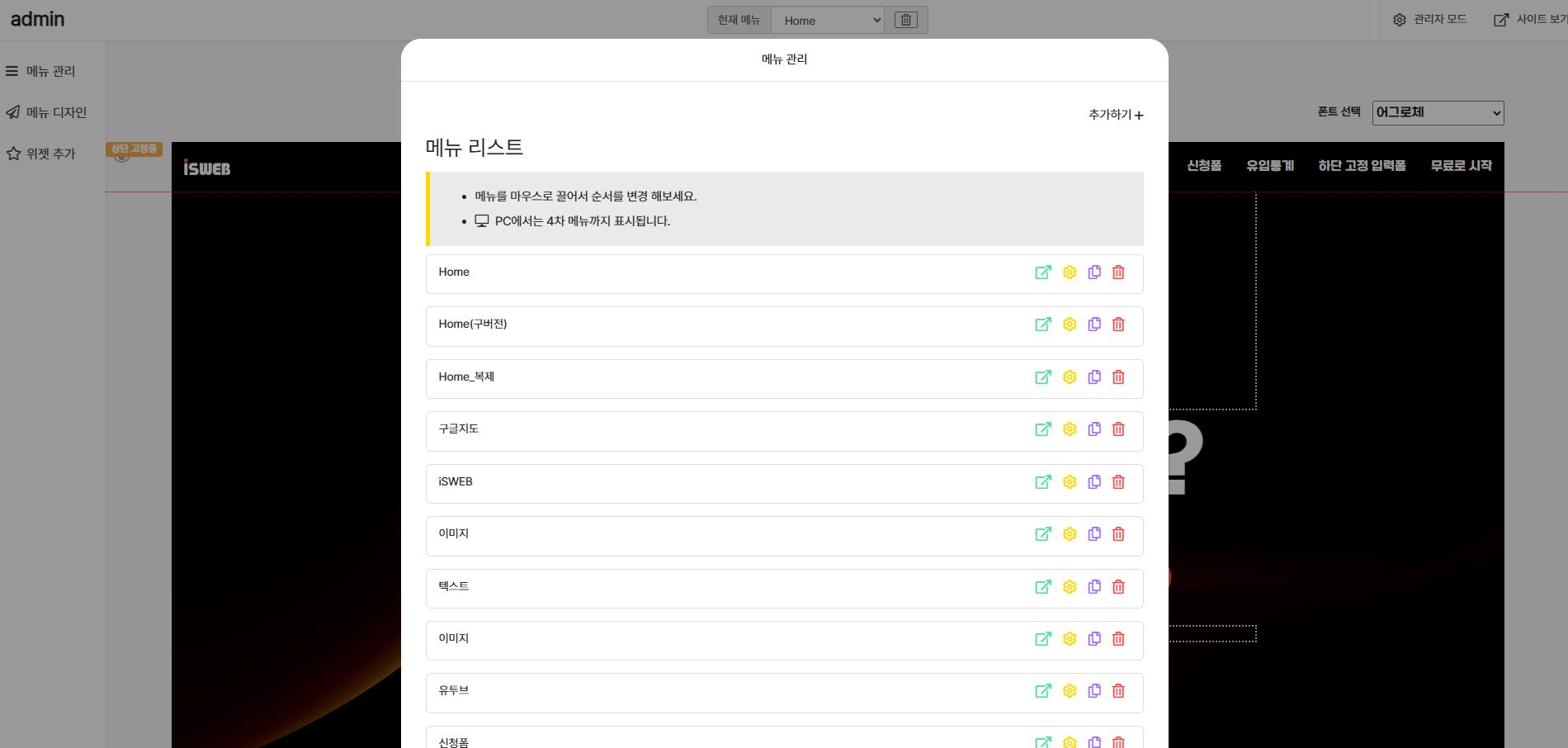Viewport: 1568px width, 748px height.
Task: Select the 유투브 row name
Action: tap(453, 691)
